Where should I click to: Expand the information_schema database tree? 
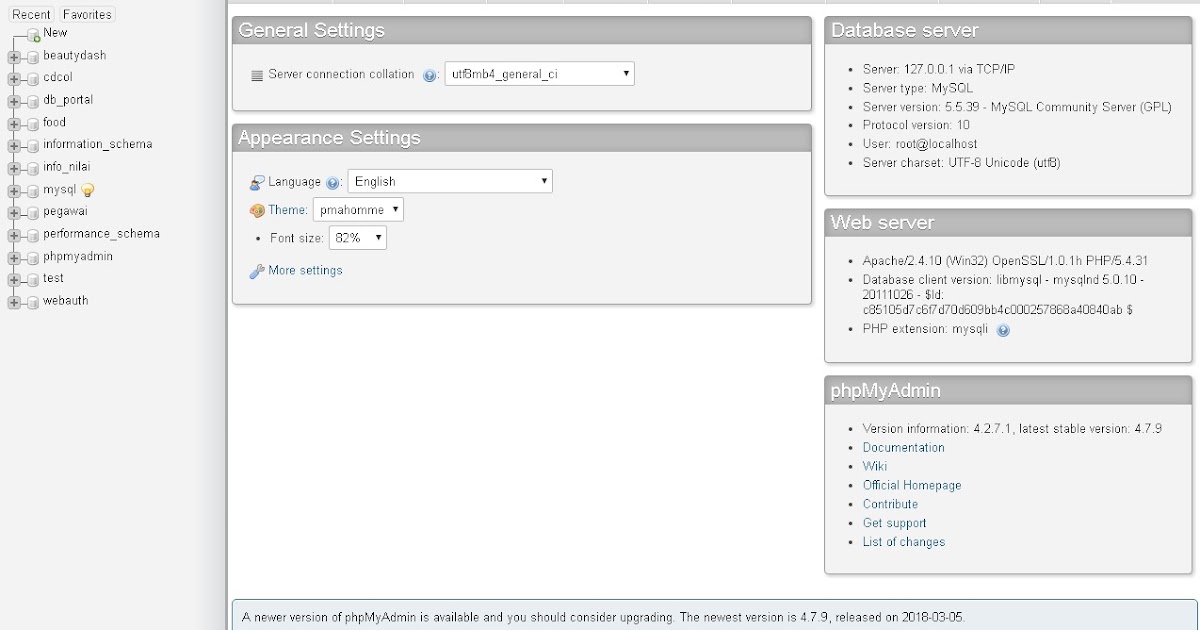tap(14, 144)
